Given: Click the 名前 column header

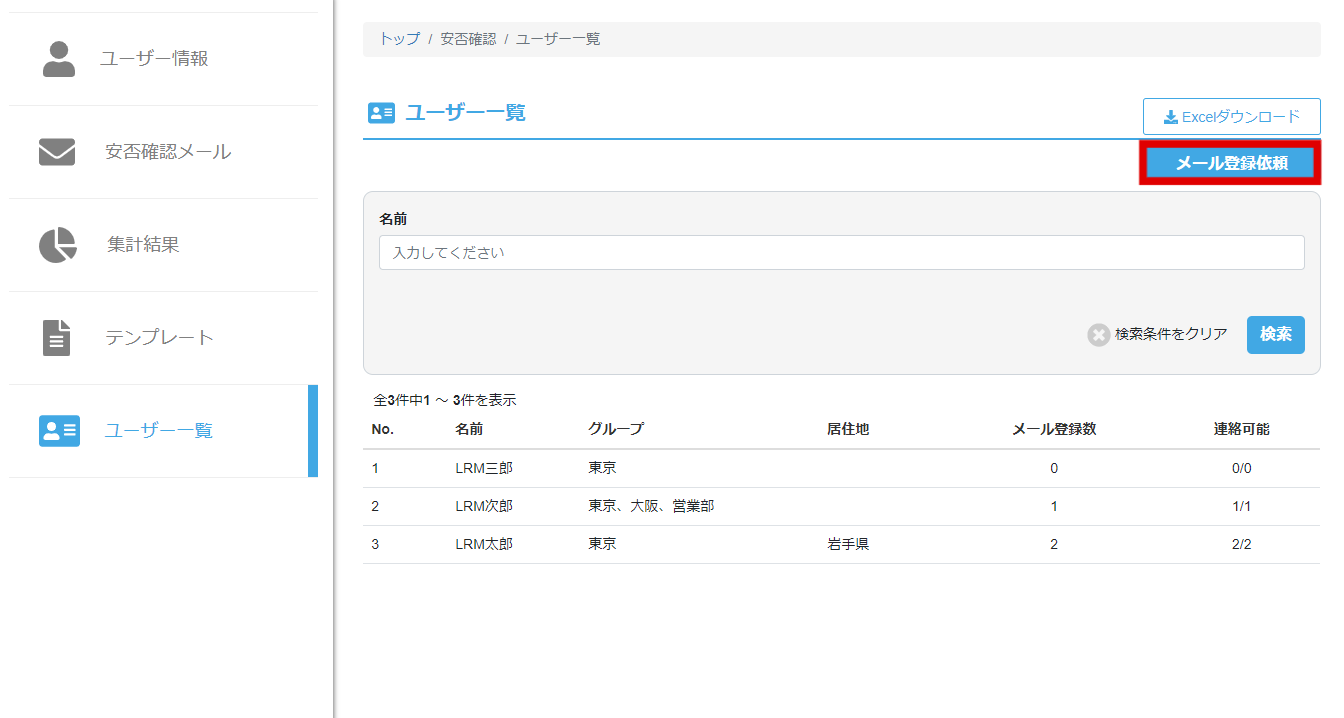Looking at the screenshot, I should [469, 429].
